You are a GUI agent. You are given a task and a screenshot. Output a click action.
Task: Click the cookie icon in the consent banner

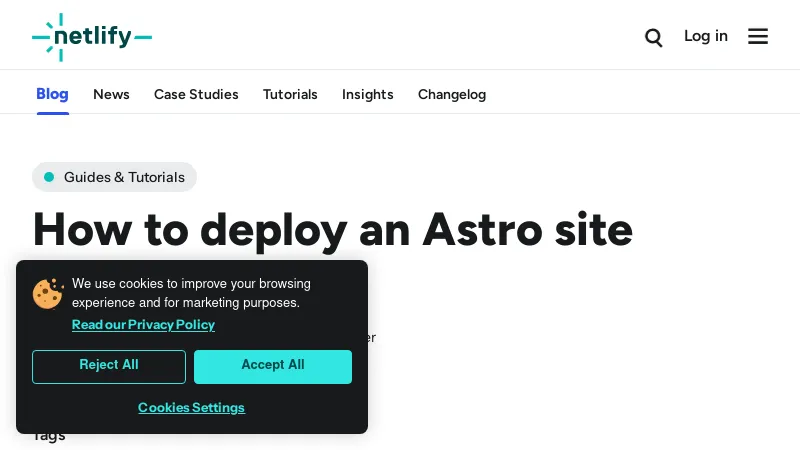pyautogui.click(x=47, y=293)
